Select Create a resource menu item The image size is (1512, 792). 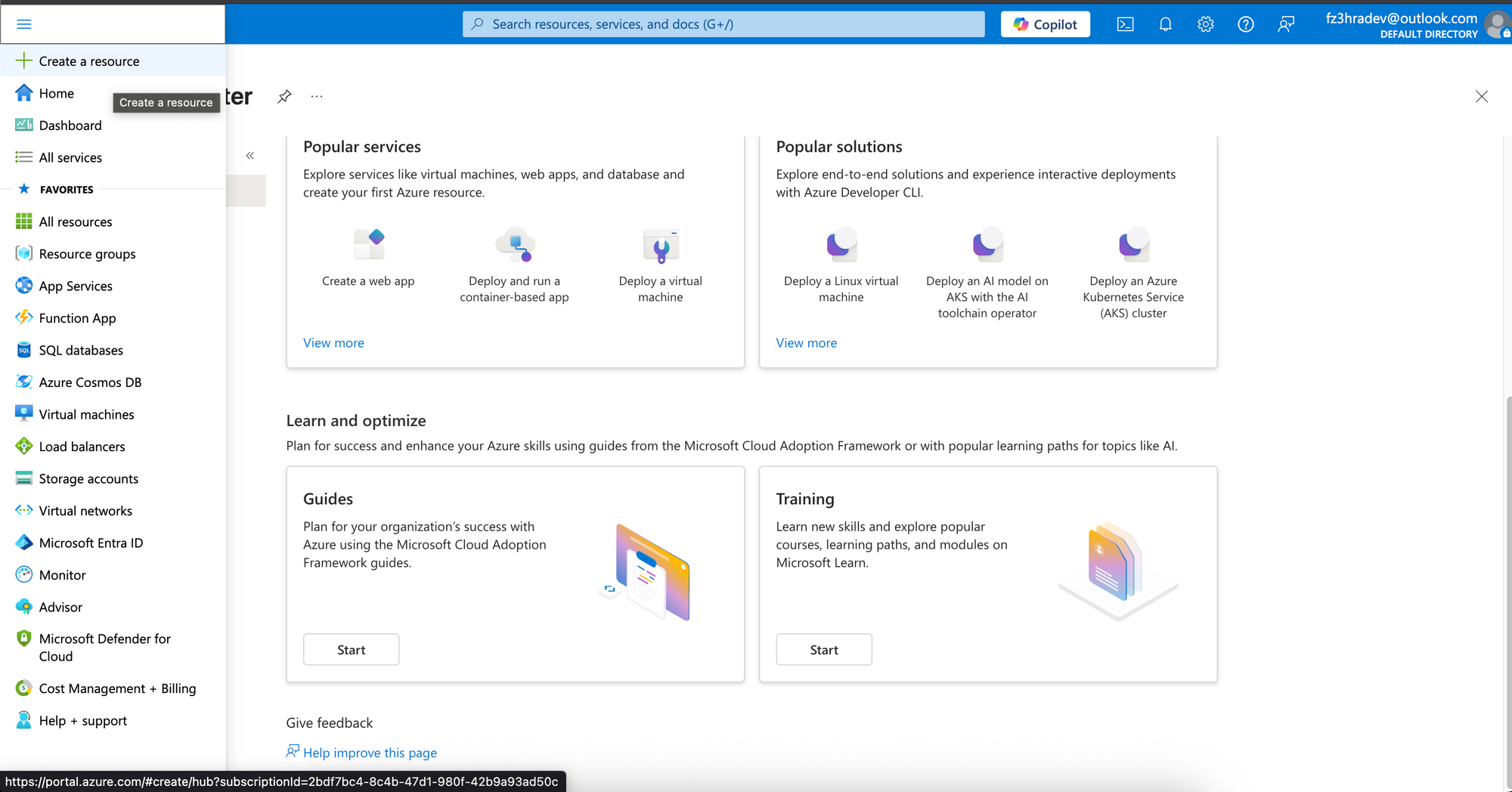coord(113,60)
